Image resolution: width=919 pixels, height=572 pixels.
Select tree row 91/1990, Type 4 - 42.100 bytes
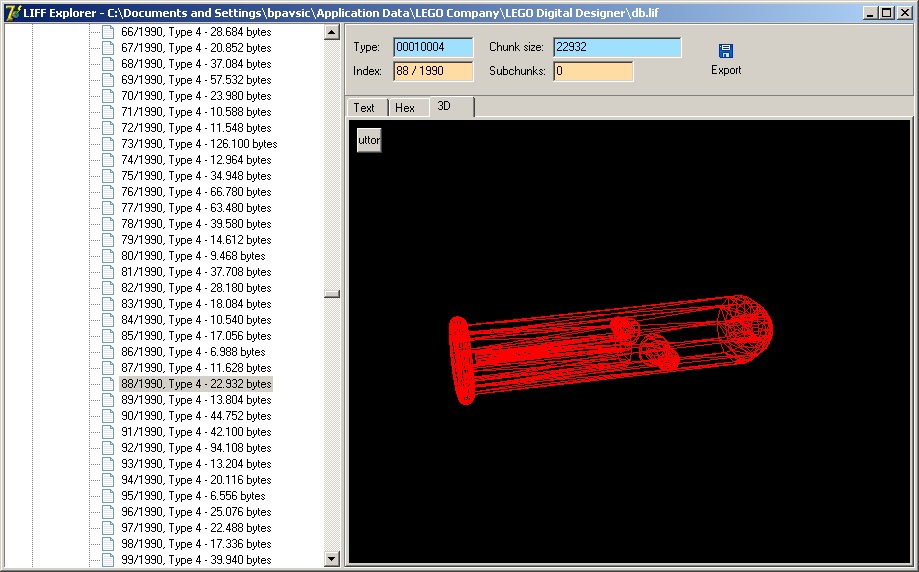point(196,432)
